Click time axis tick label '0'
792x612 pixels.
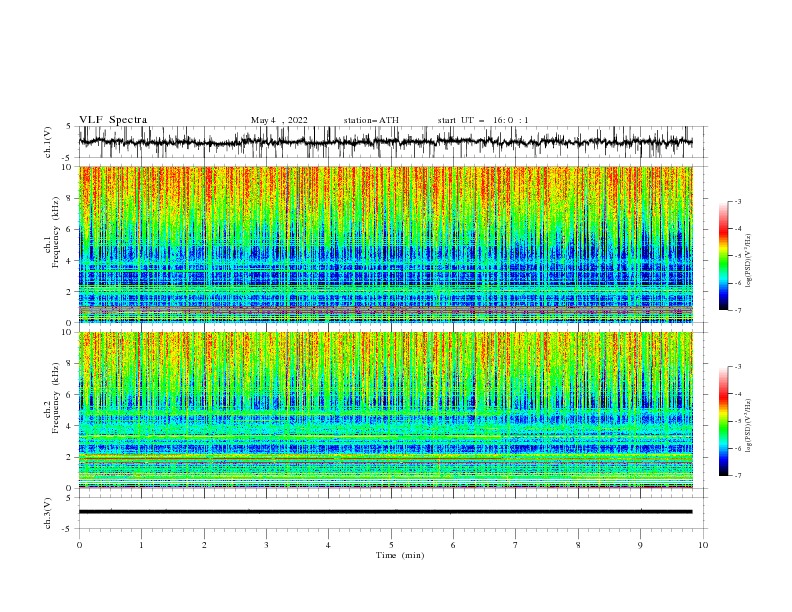click(x=79, y=545)
